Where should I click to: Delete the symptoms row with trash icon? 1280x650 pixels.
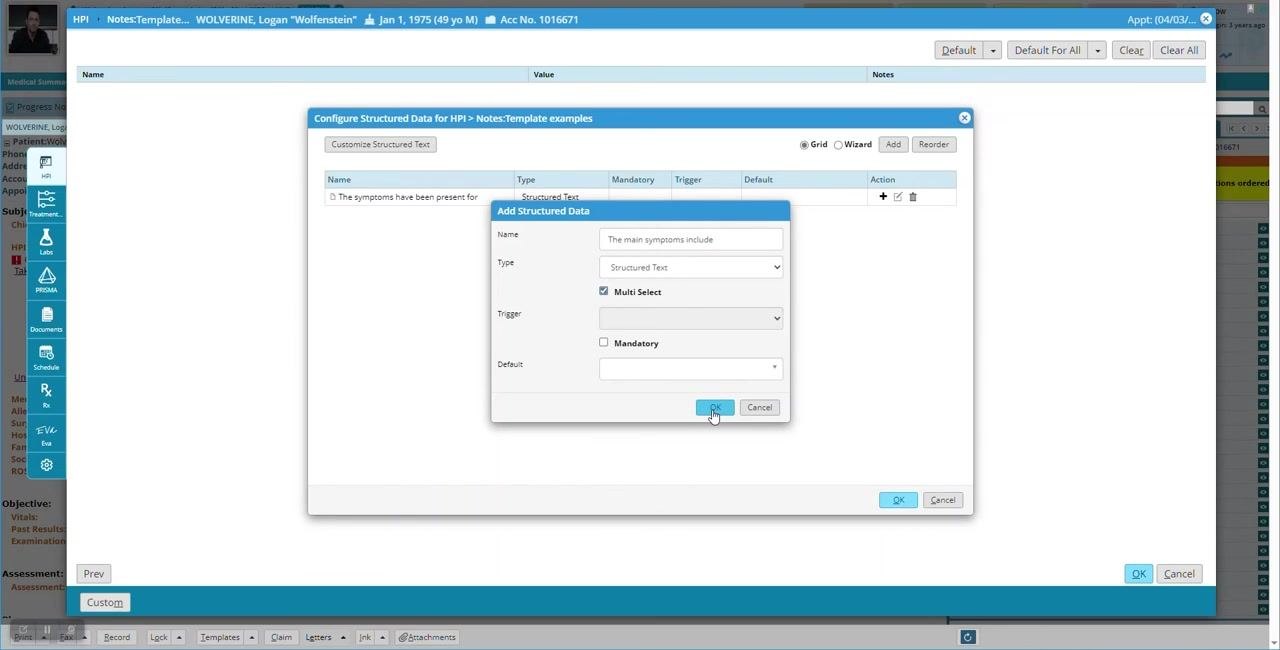click(x=913, y=197)
